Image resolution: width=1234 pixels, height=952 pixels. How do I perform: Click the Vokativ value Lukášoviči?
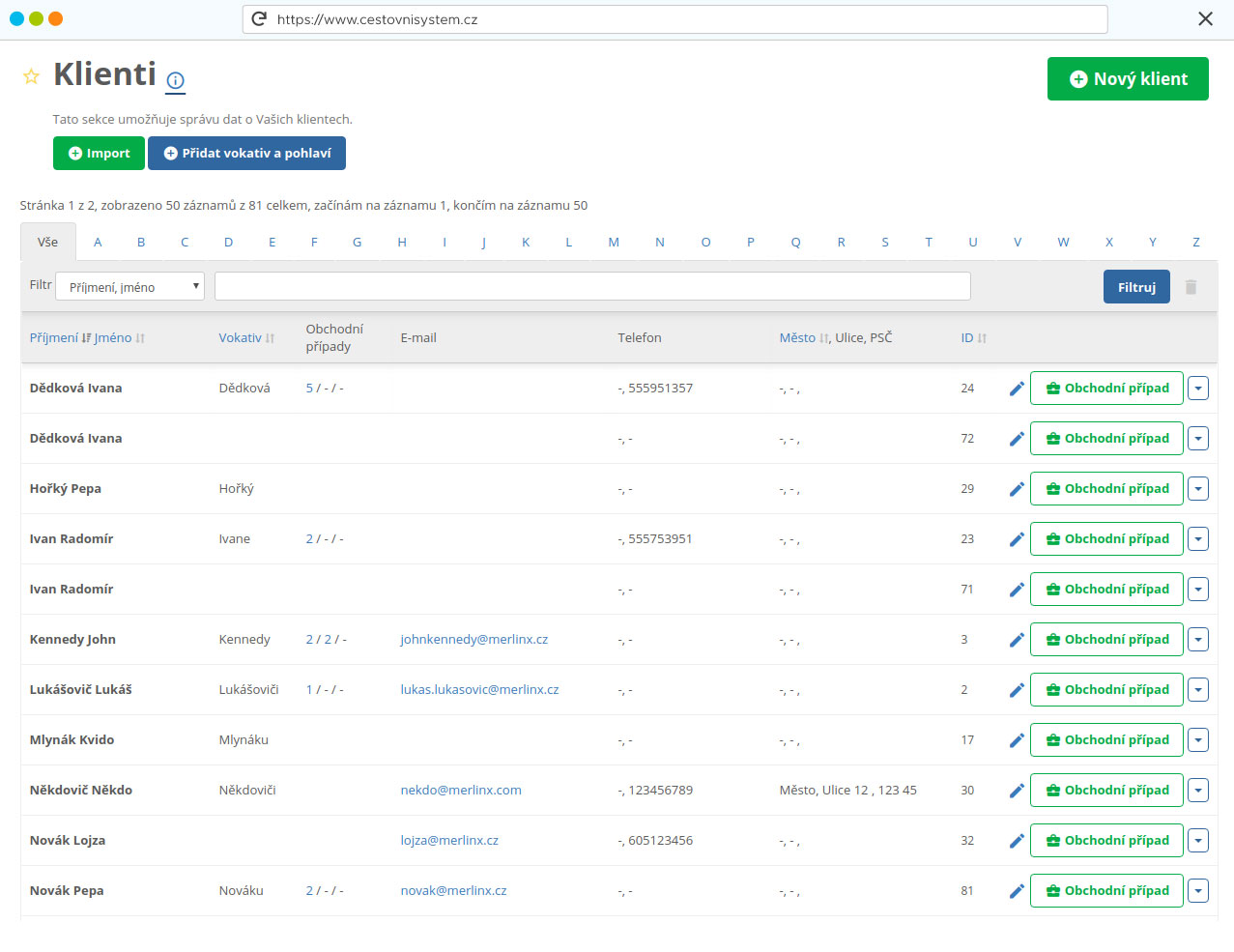tap(249, 690)
